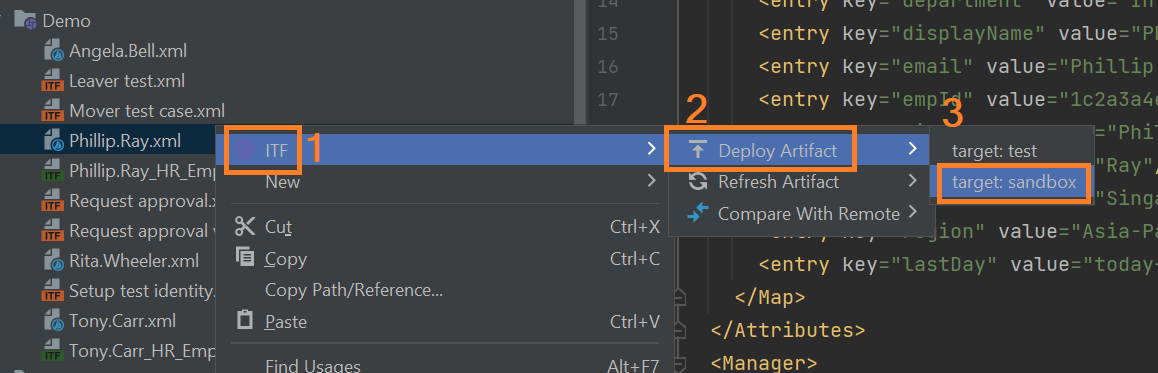Screen dimensions: 1158x373
Task: Select Leaver test.xml in project tree
Action: coord(127,81)
